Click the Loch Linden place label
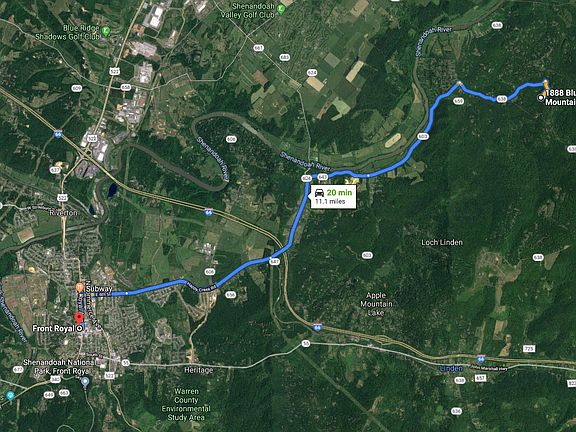Image resolution: width=576 pixels, height=432 pixels. coord(442,242)
